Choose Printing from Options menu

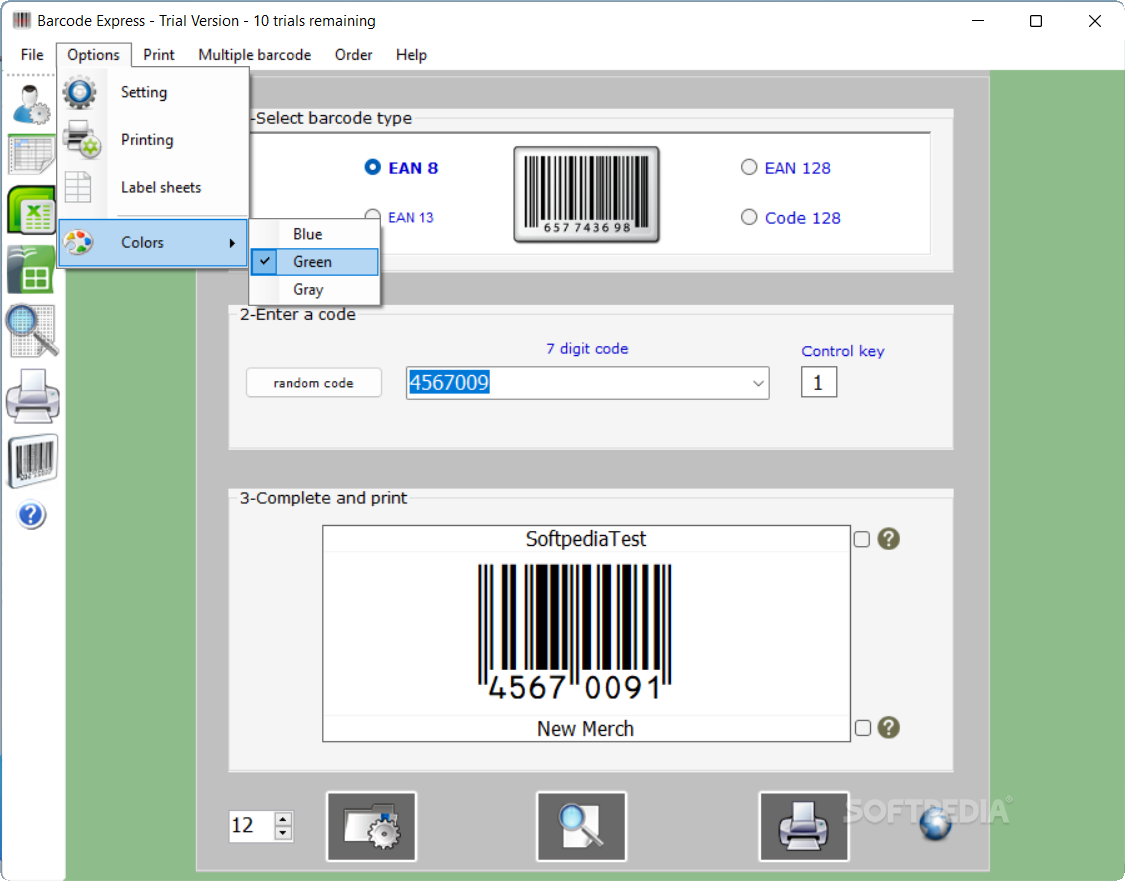coord(154,139)
